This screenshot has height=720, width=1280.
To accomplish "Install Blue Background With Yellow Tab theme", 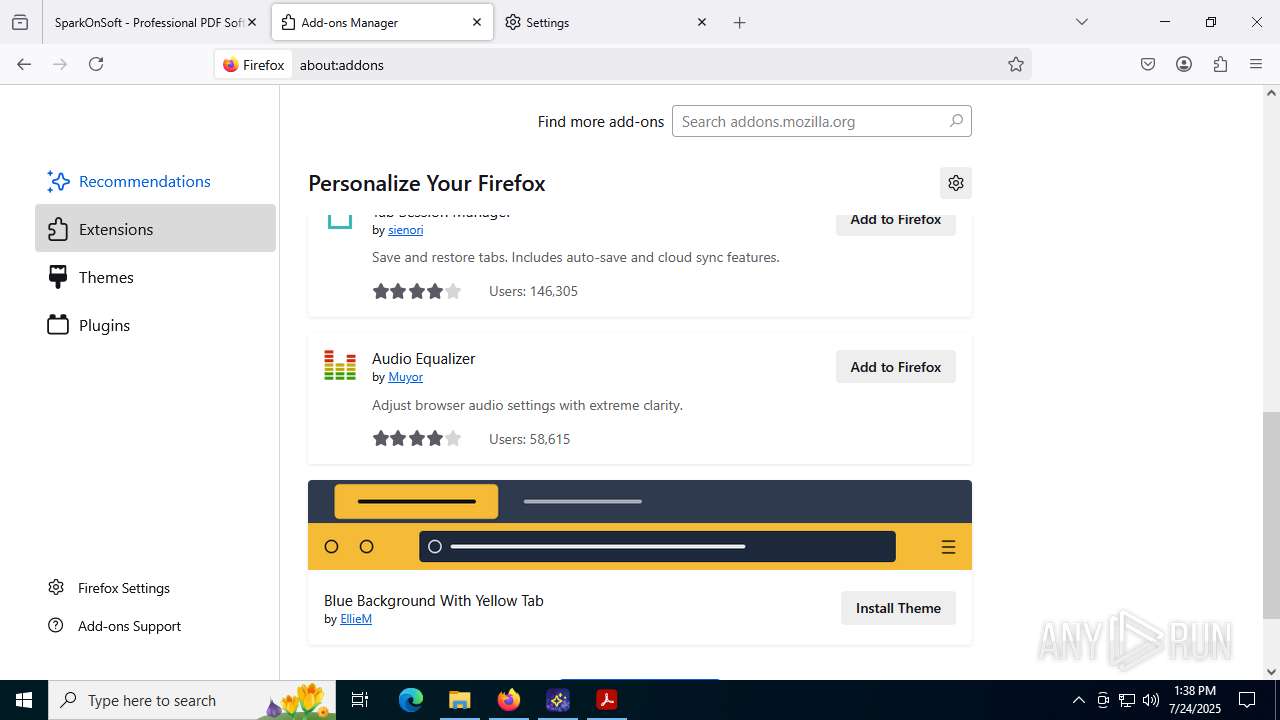I will pyautogui.click(x=898, y=608).
